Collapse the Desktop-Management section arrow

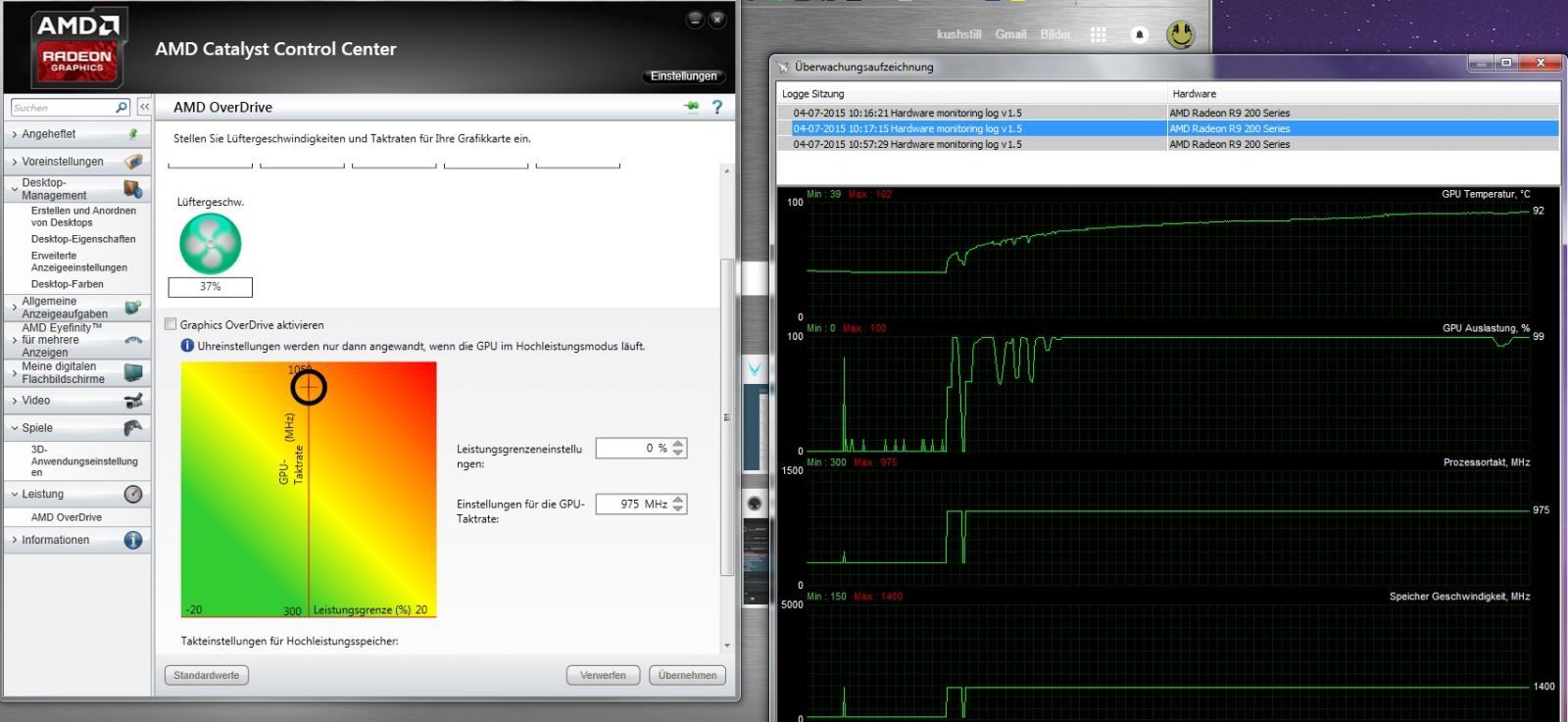[x=14, y=188]
